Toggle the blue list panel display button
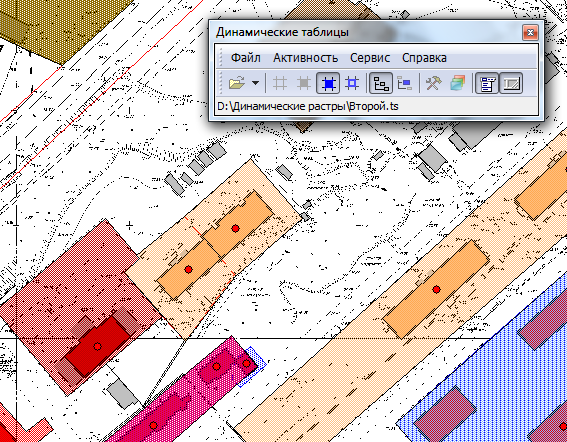Screen dimensions: 567x442 pos(486,84)
